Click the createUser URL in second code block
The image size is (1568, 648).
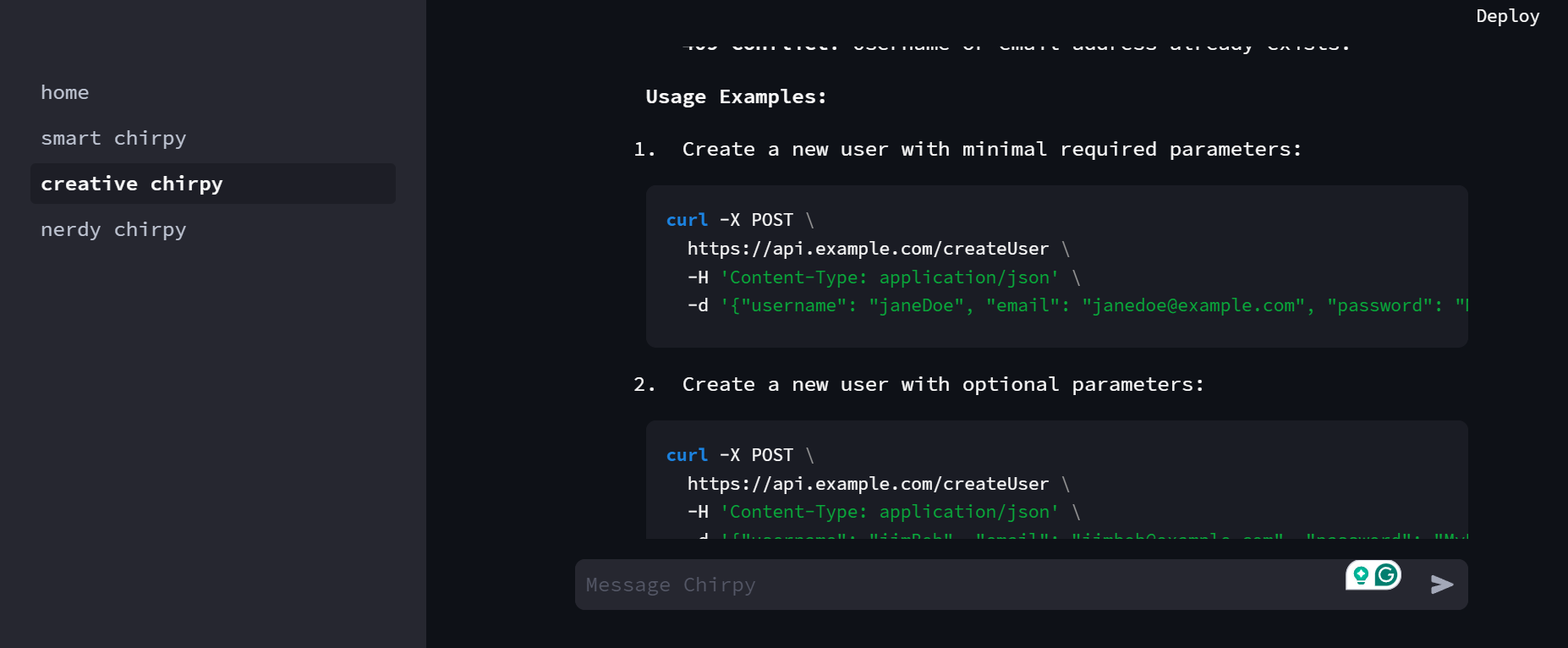(868, 484)
